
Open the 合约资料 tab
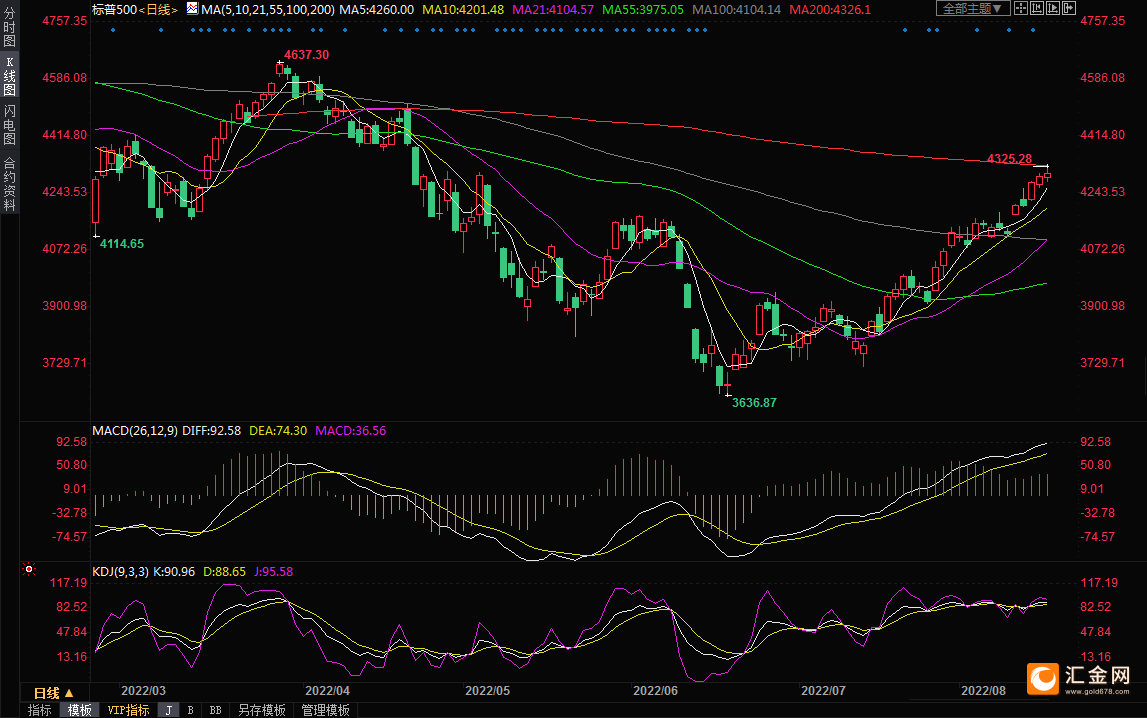pyautogui.click(x=9, y=184)
